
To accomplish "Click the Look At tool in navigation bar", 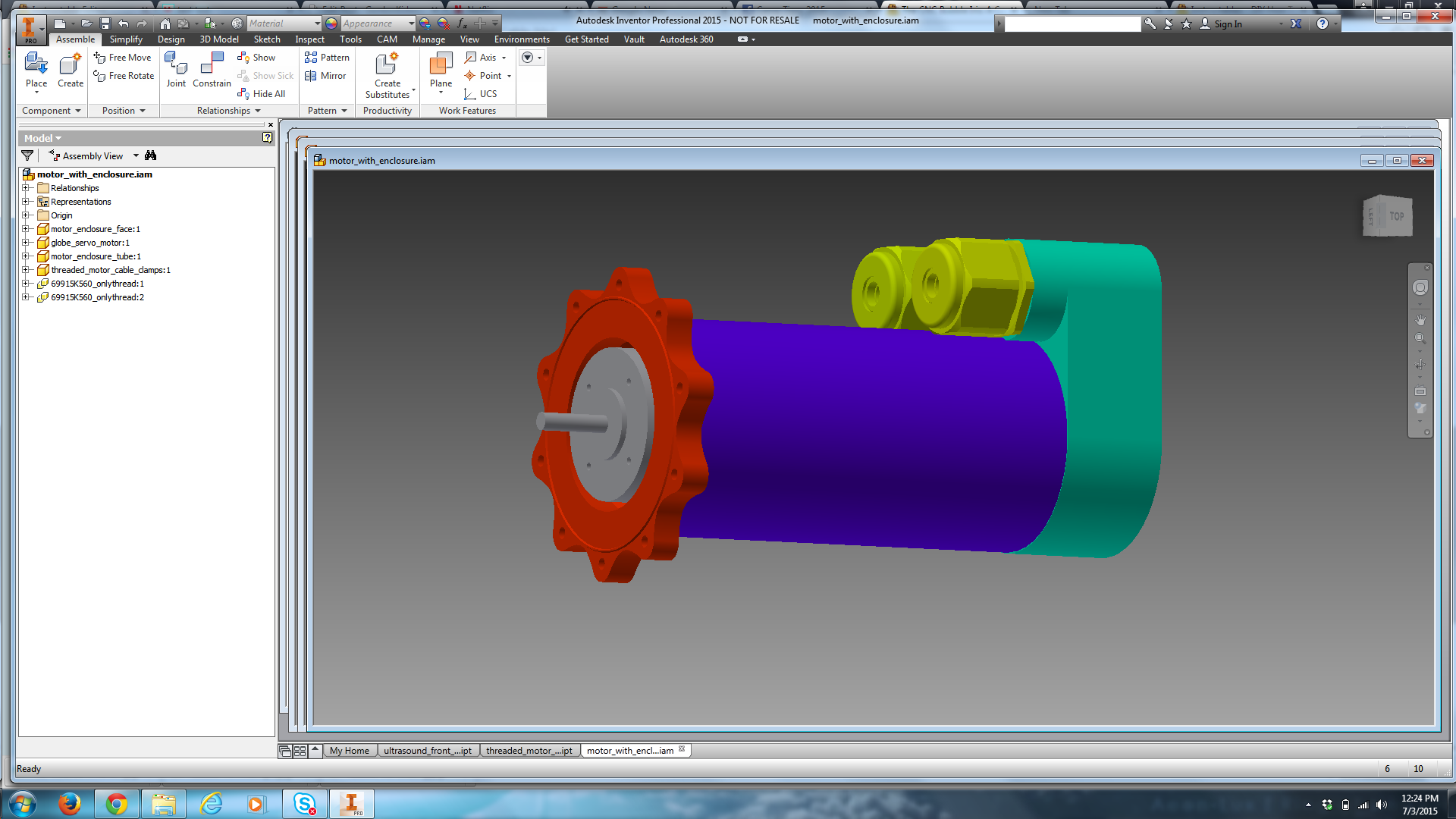I will pyautogui.click(x=1420, y=391).
